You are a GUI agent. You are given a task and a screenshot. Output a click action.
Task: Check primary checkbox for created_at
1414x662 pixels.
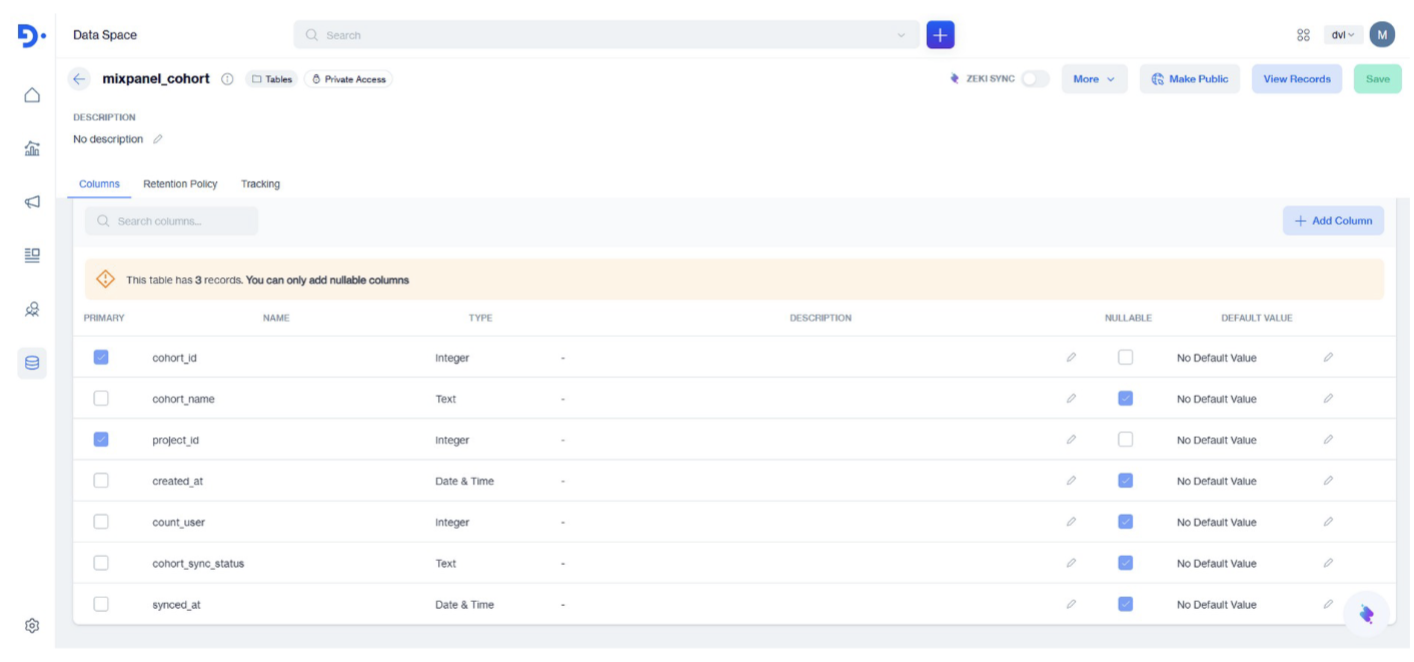101,481
